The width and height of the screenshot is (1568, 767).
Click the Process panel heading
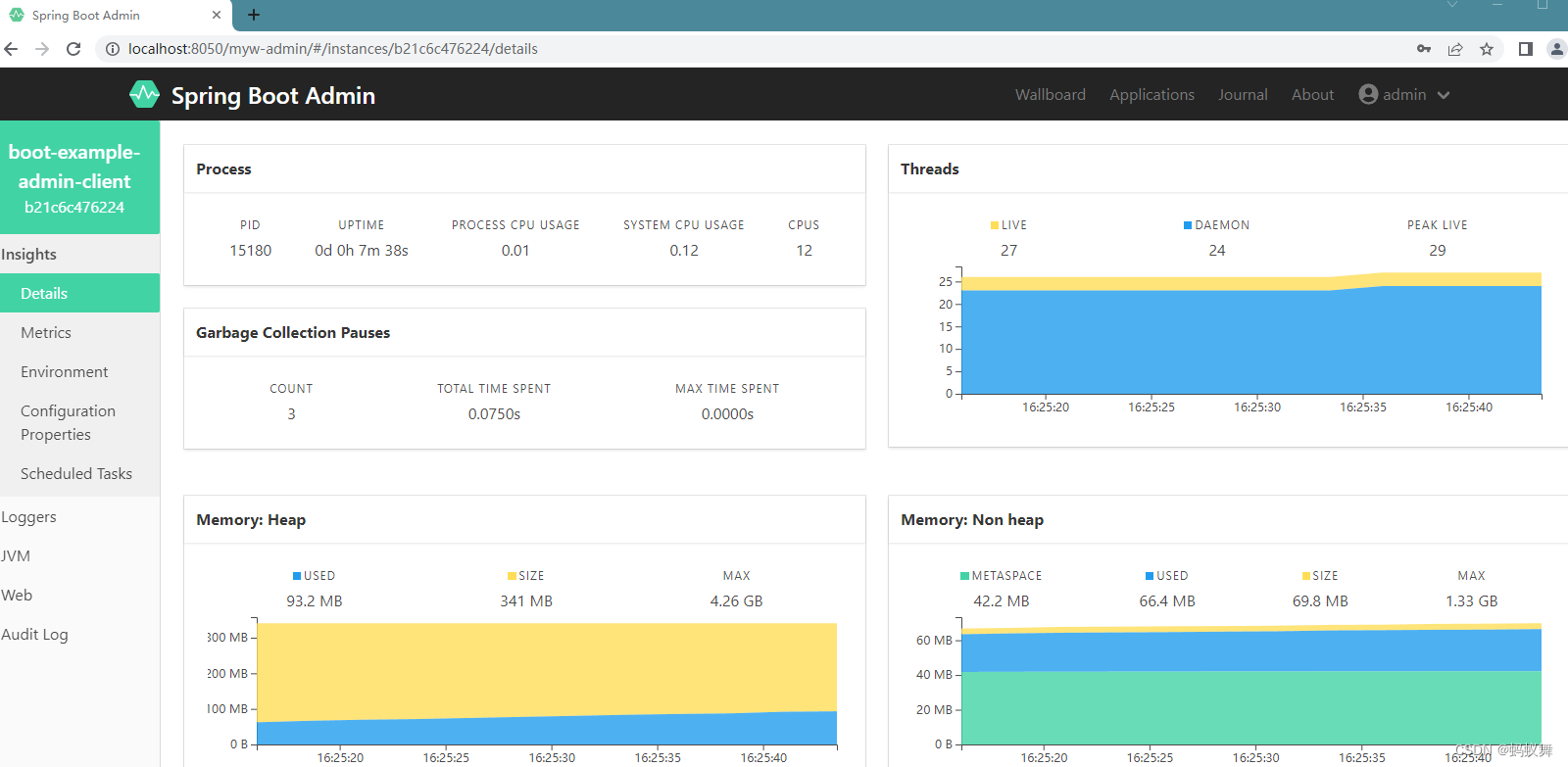coord(223,169)
